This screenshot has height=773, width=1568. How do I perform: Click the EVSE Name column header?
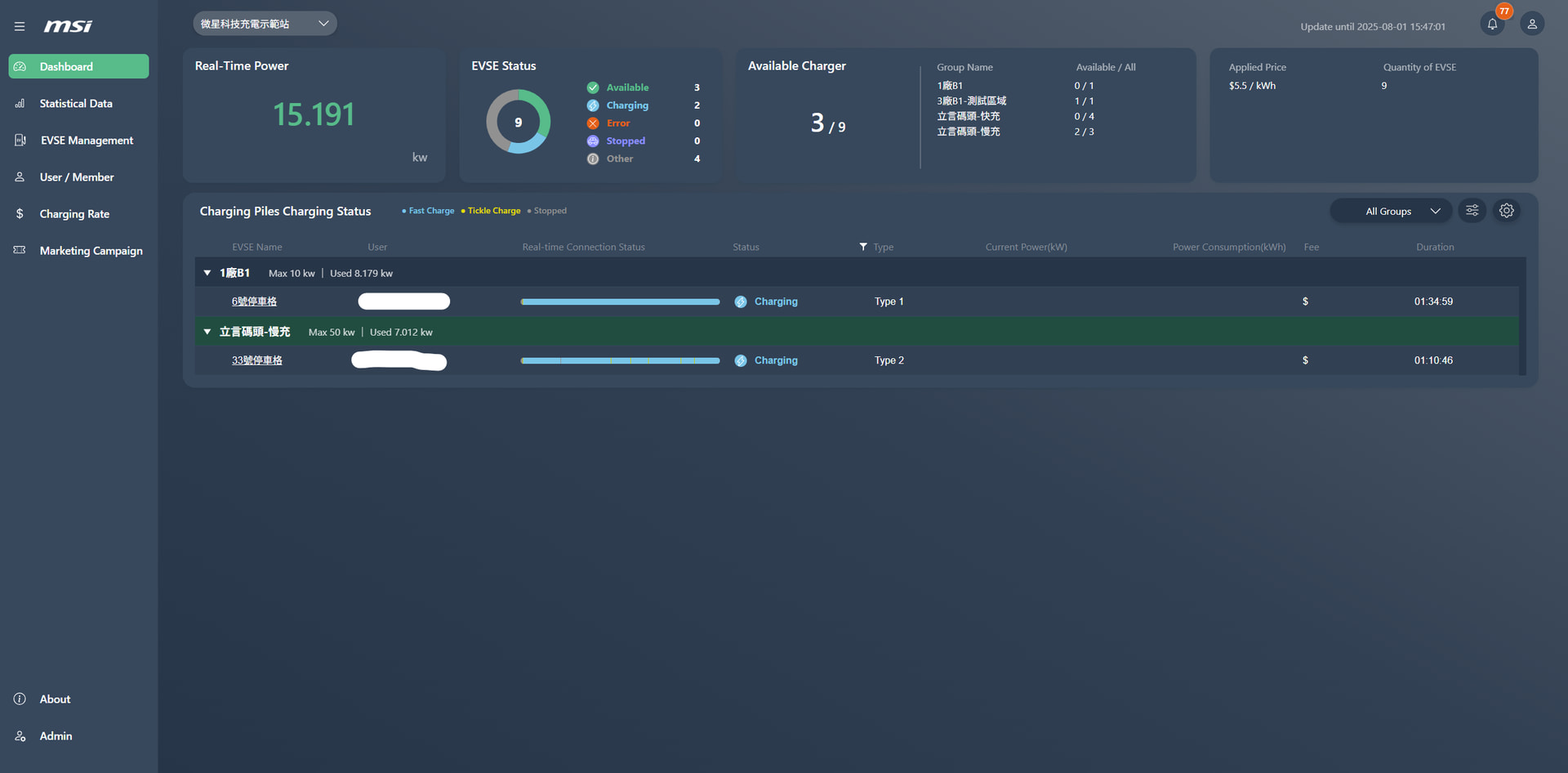coord(257,247)
